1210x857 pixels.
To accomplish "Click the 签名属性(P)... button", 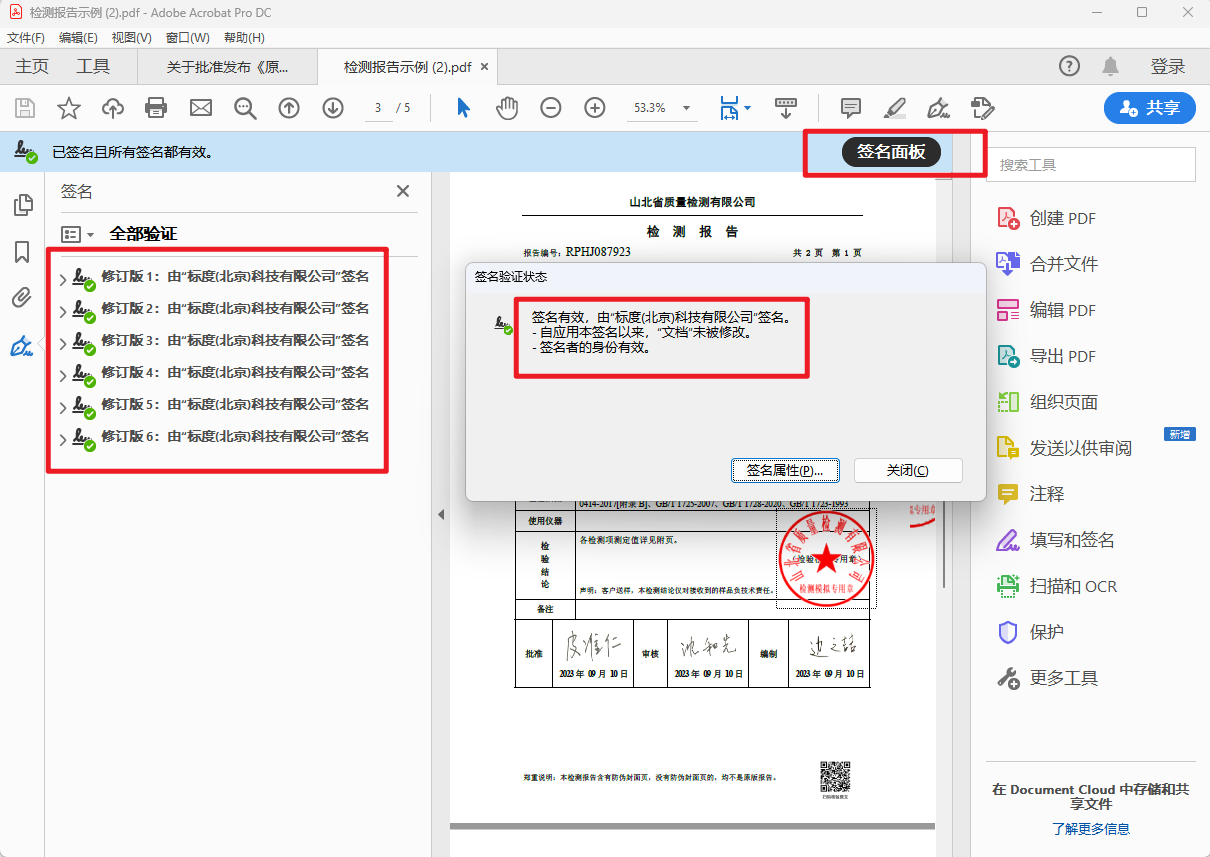I will (785, 470).
